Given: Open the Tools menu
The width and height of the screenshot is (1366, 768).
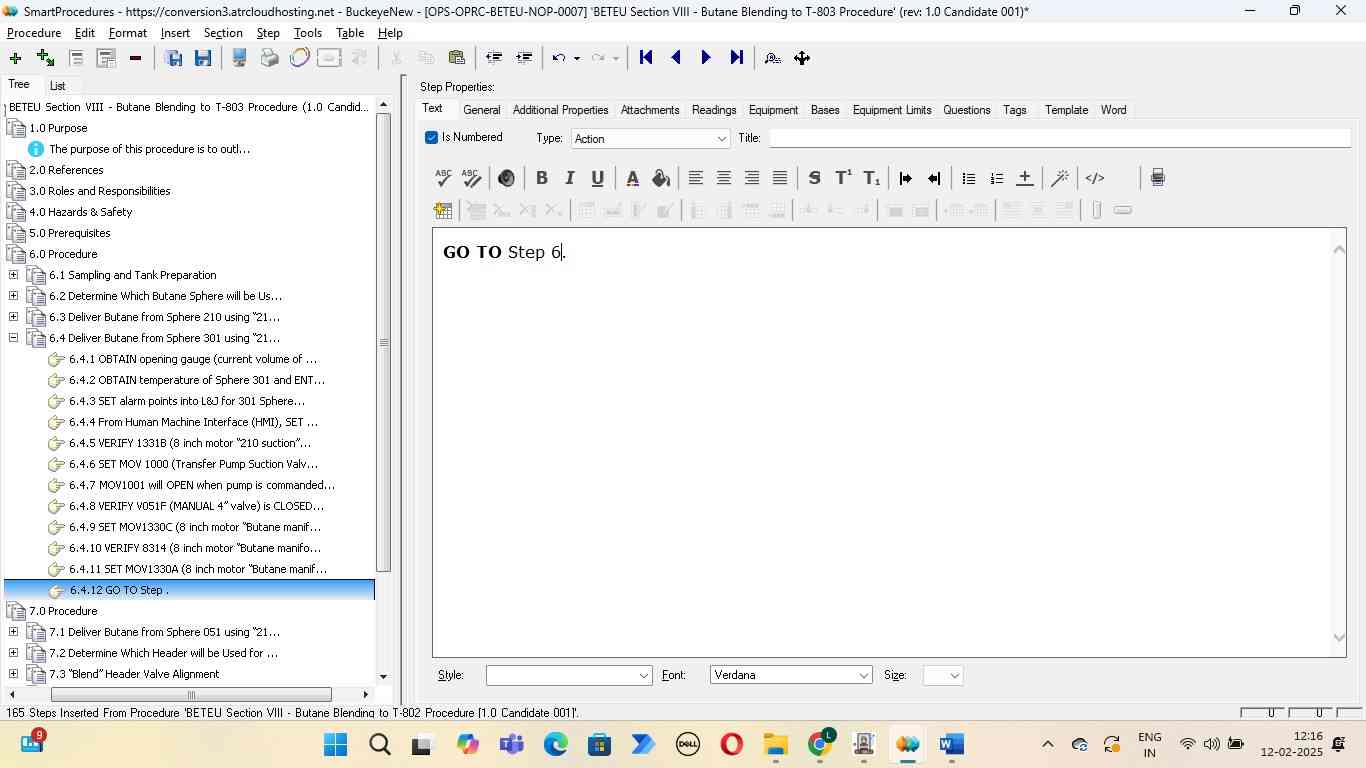Looking at the screenshot, I should pyautogui.click(x=308, y=33).
